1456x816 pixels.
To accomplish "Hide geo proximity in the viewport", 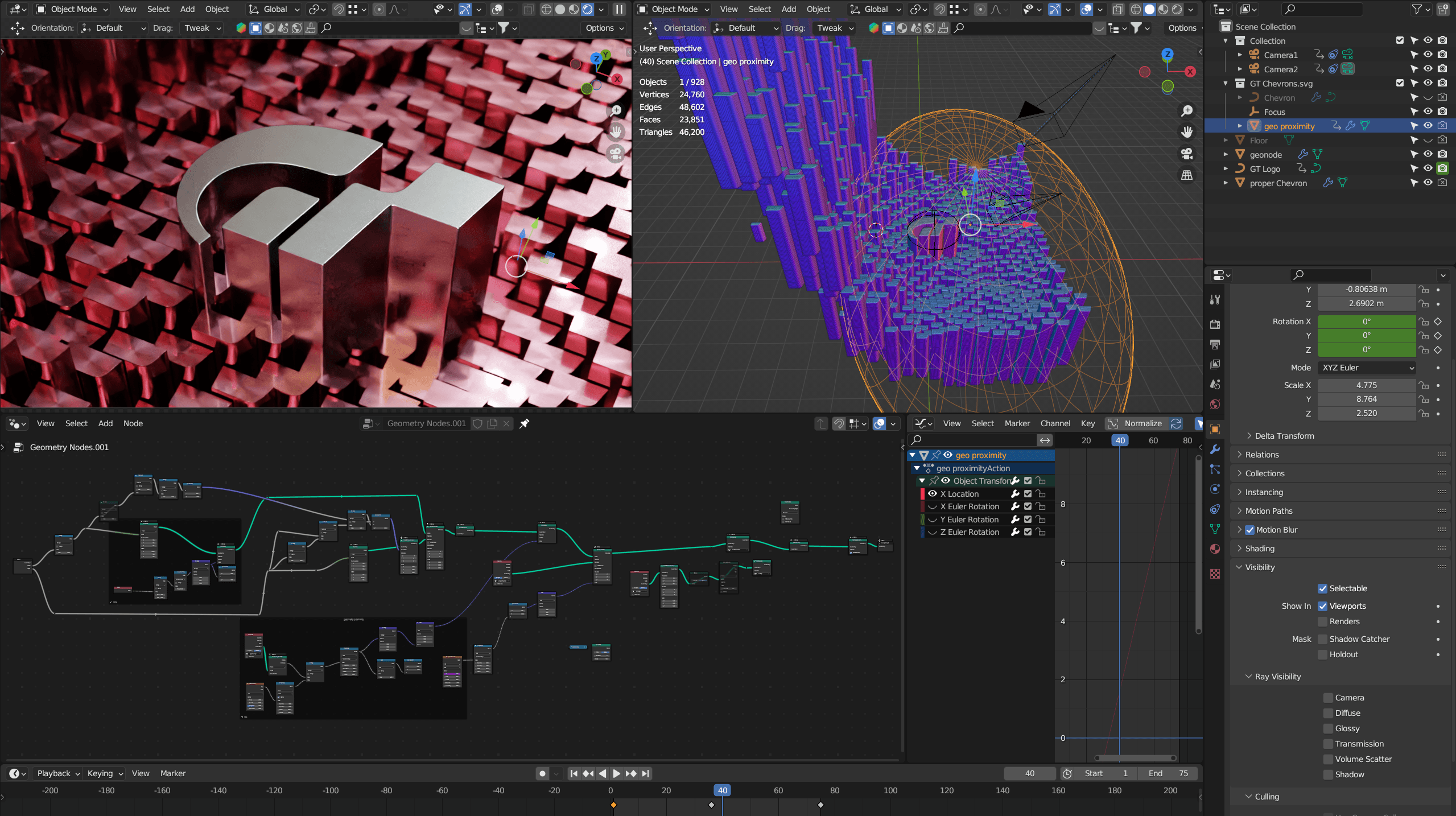I will (x=1428, y=126).
